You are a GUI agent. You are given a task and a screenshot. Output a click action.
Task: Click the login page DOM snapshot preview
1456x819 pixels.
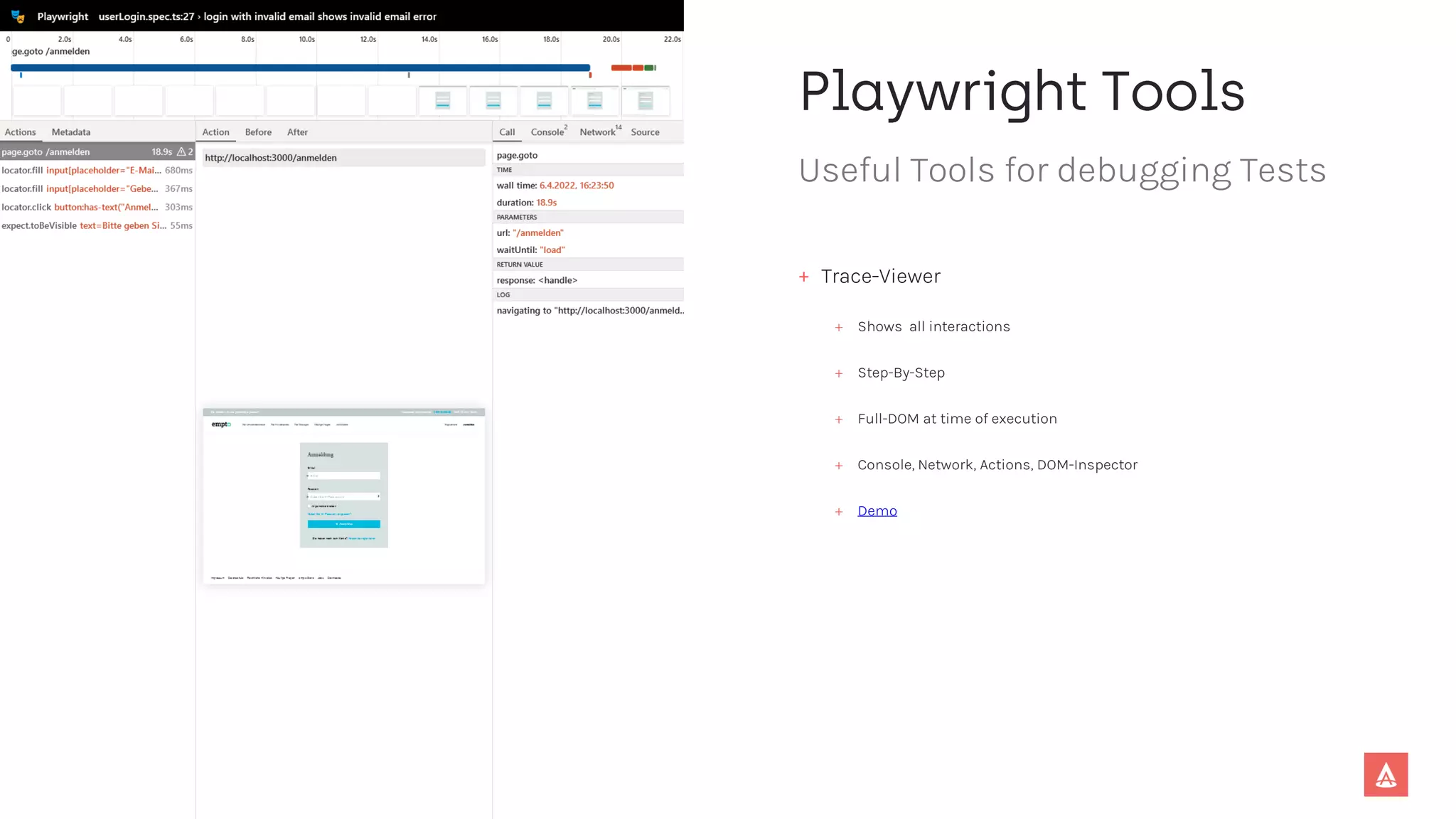(x=344, y=496)
